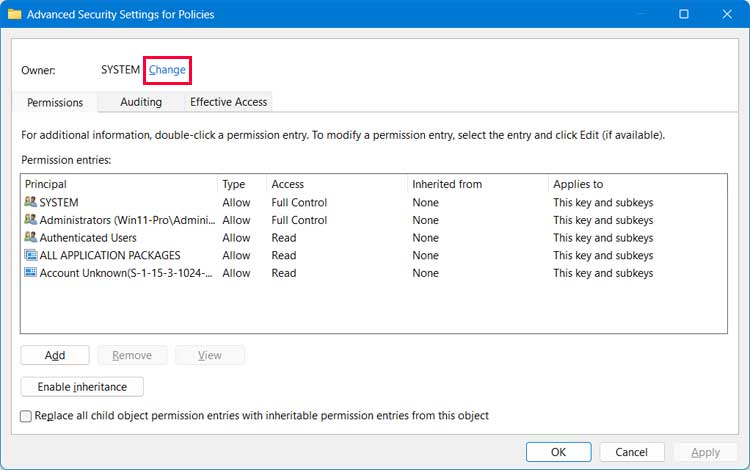
Task: Click the folder icon in title bar
Action: point(15,15)
